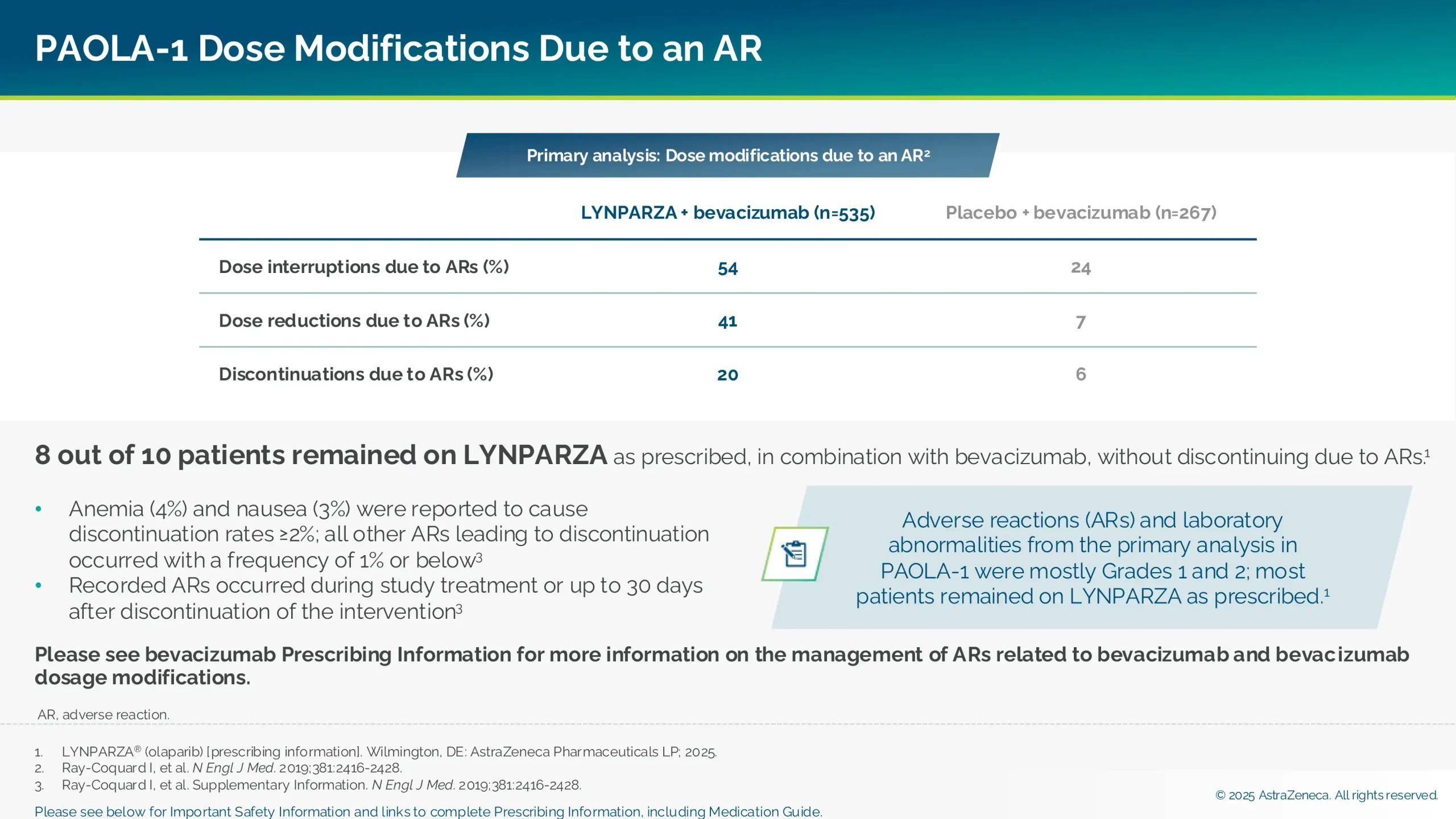1456x819 pixels.
Task: Click the value 24 in Placebo column
Action: [1081, 267]
